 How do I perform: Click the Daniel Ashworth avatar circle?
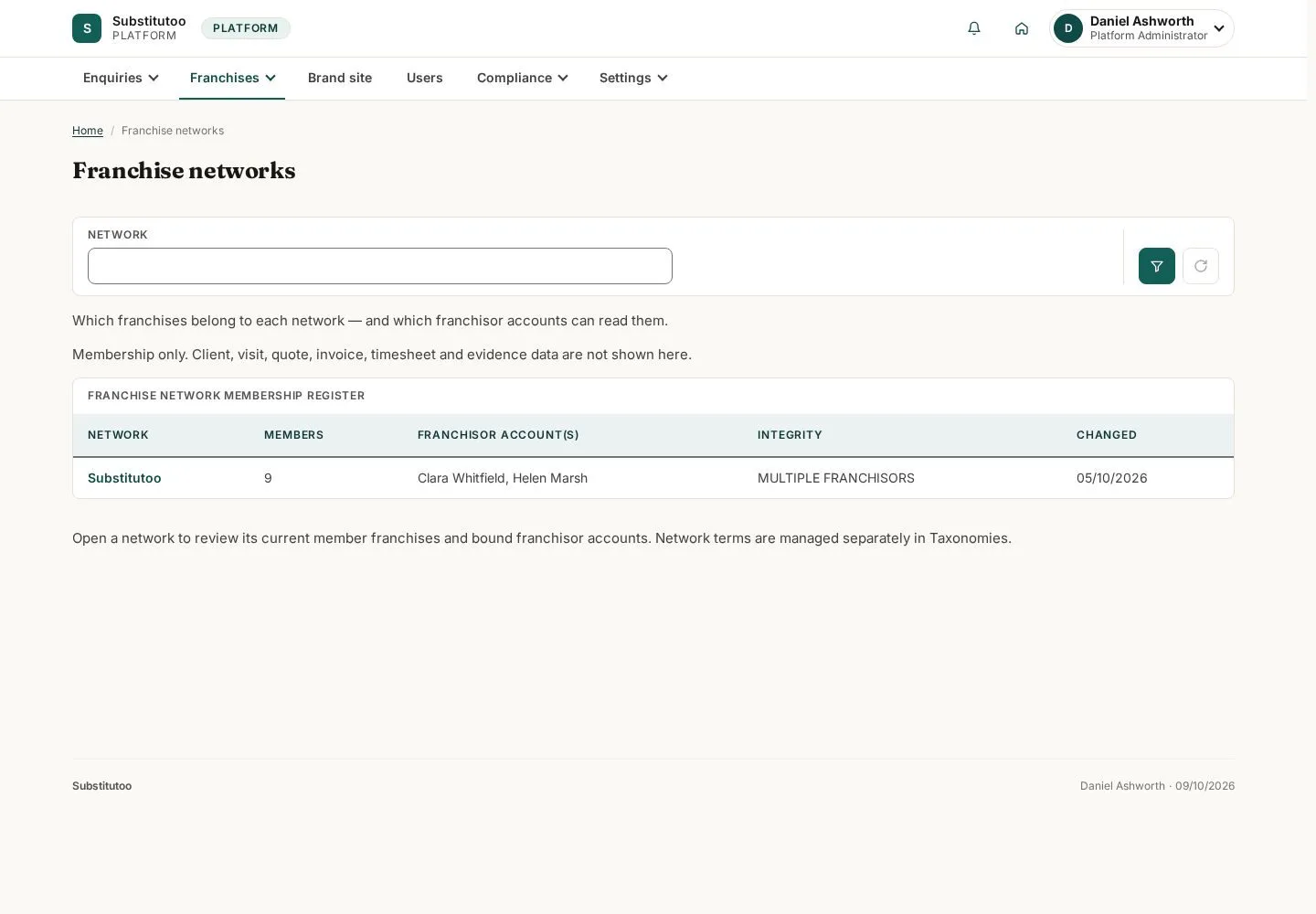pyautogui.click(x=1068, y=28)
